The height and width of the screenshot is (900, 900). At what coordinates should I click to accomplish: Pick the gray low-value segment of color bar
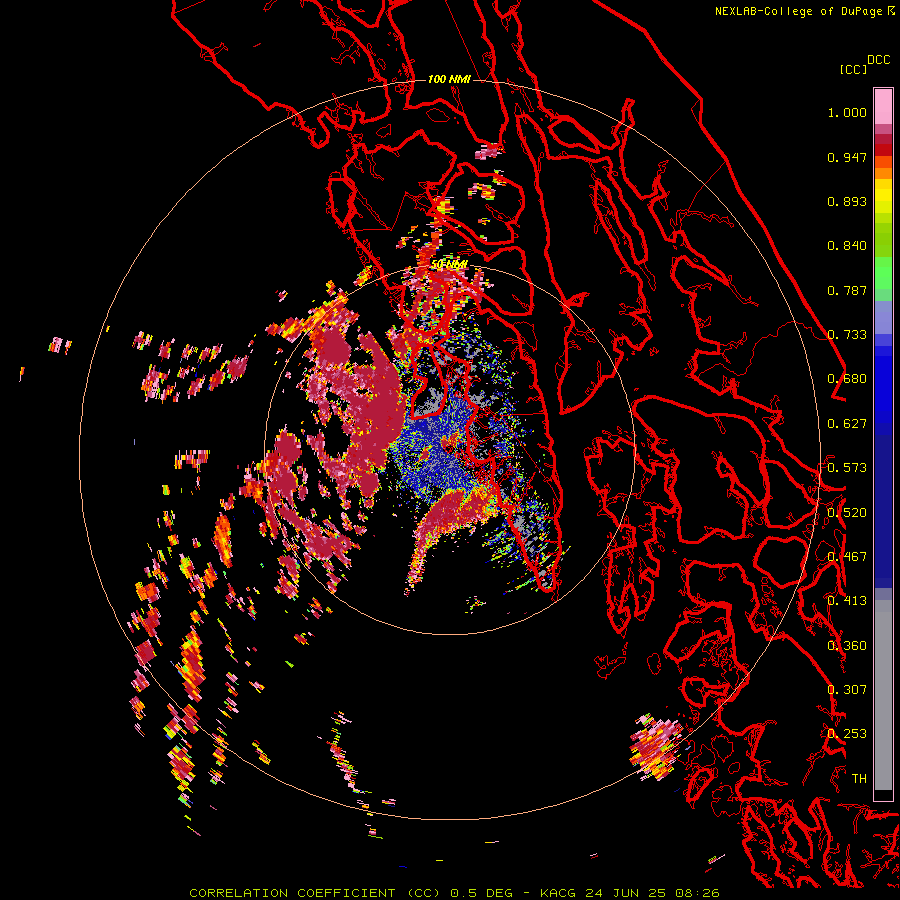pyautogui.click(x=883, y=695)
